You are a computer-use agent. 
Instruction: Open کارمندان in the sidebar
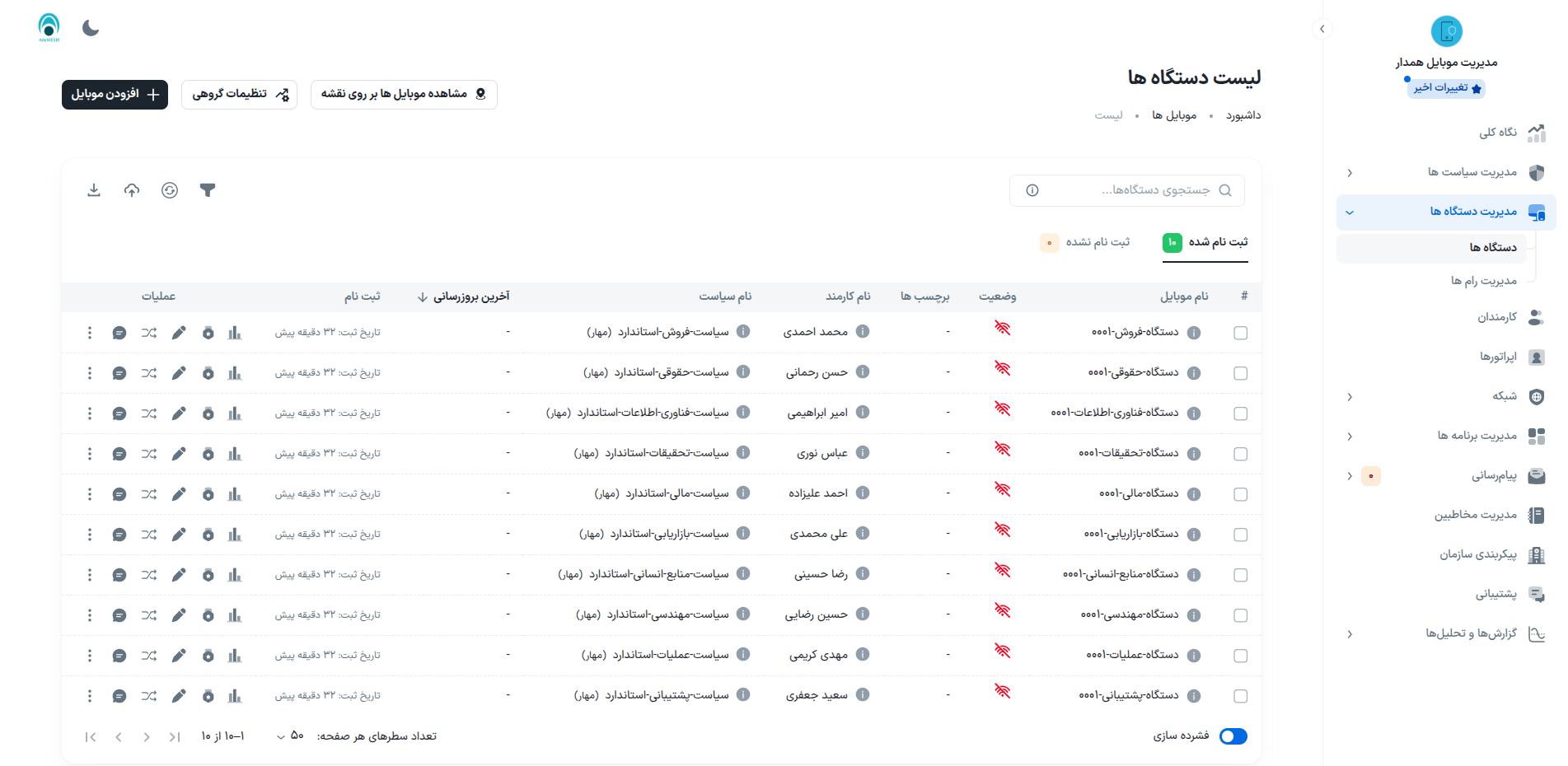pyautogui.click(x=1496, y=317)
